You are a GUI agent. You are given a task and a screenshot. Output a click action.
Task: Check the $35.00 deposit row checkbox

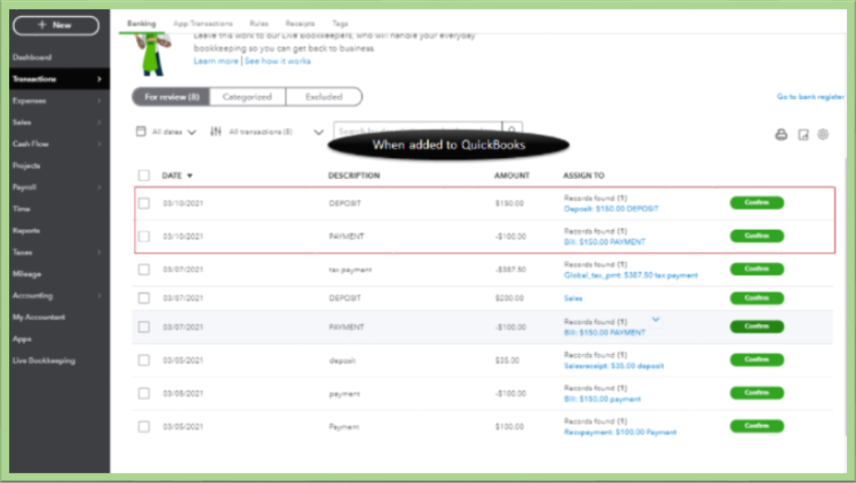[x=144, y=360]
